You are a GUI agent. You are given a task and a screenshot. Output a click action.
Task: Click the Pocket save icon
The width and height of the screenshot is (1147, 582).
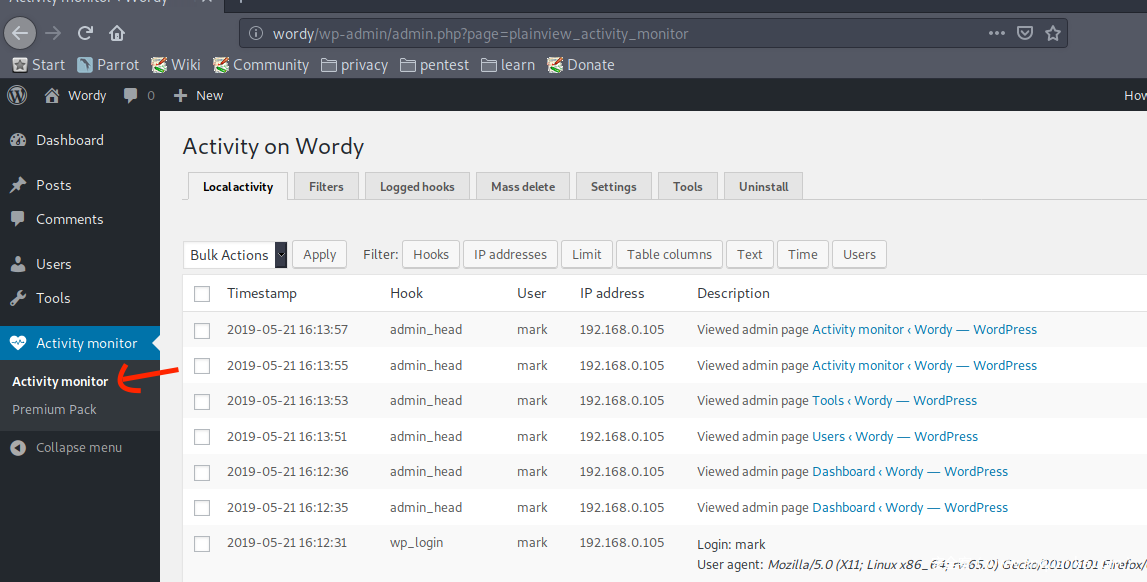1025,33
